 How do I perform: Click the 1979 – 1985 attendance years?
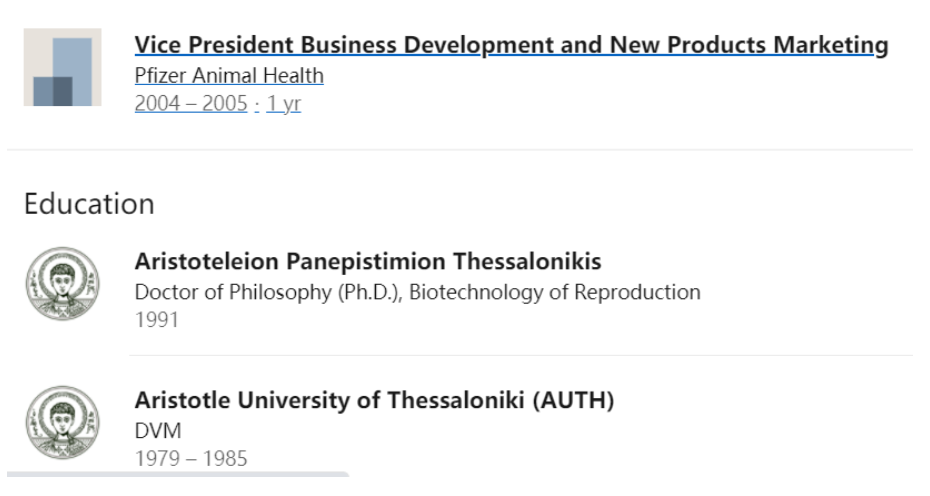pyautogui.click(x=191, y=458)
